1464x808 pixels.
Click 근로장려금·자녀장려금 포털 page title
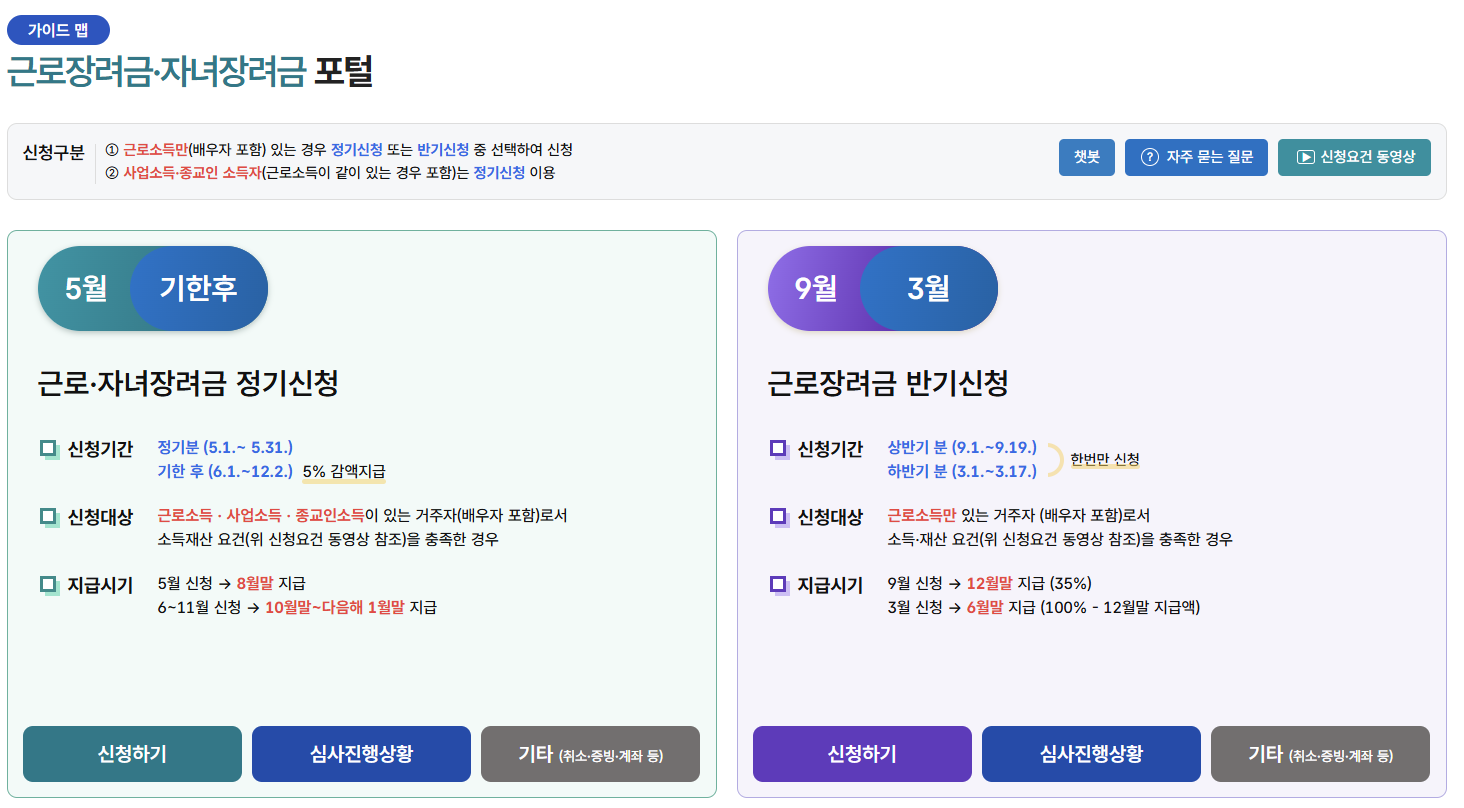190,72
